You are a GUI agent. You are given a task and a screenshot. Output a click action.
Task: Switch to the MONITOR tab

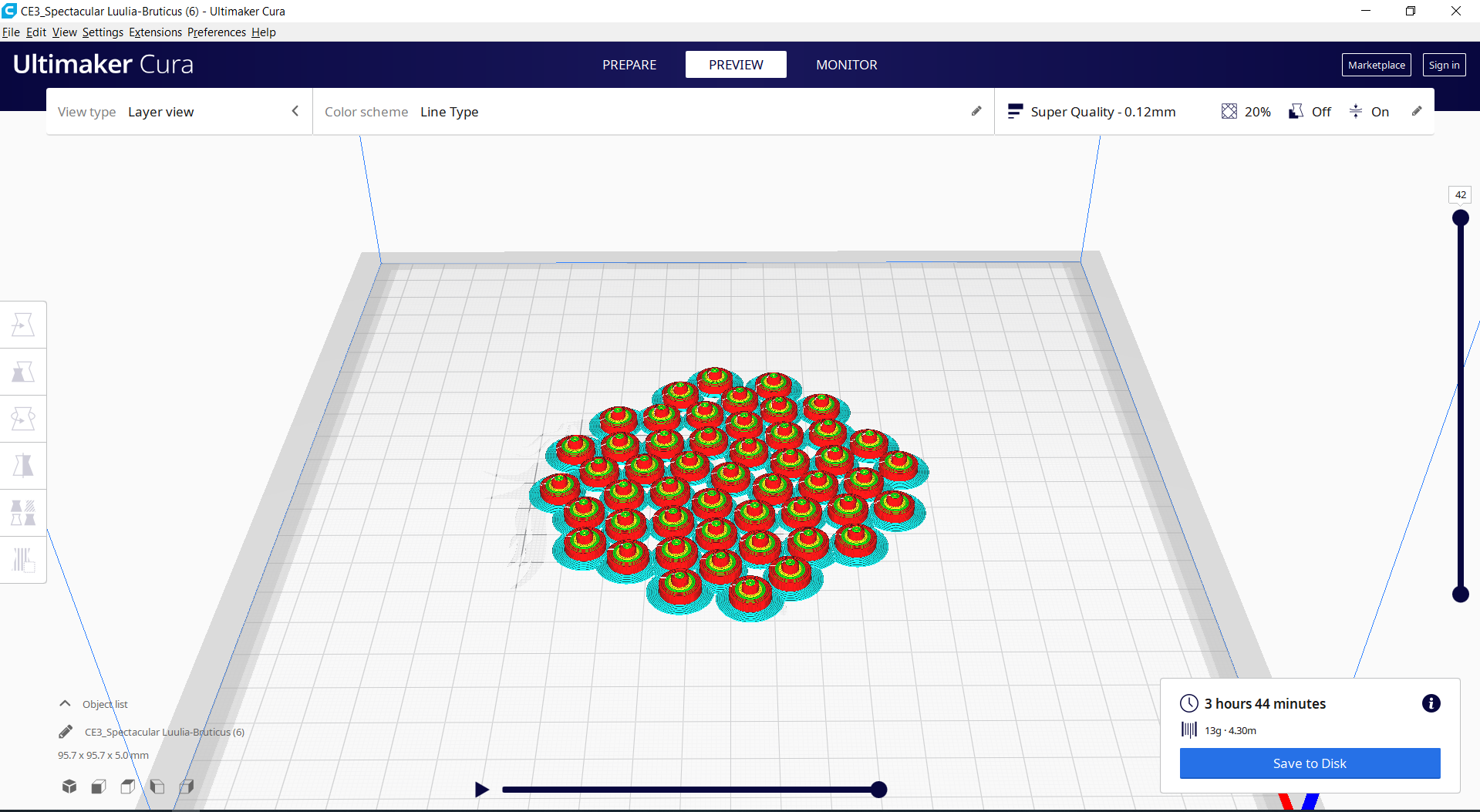[x=846, y=65]
